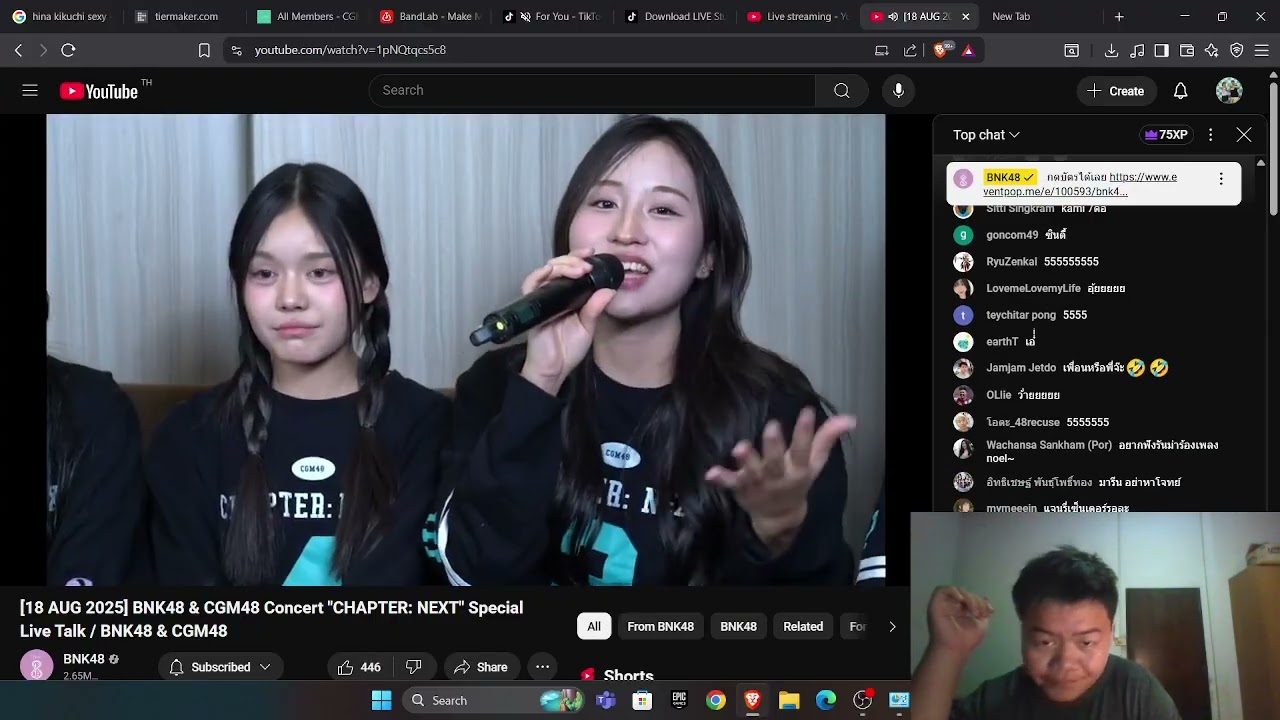
Task: Open the YouTube account avatar menu
Action: click(1229, 91)
